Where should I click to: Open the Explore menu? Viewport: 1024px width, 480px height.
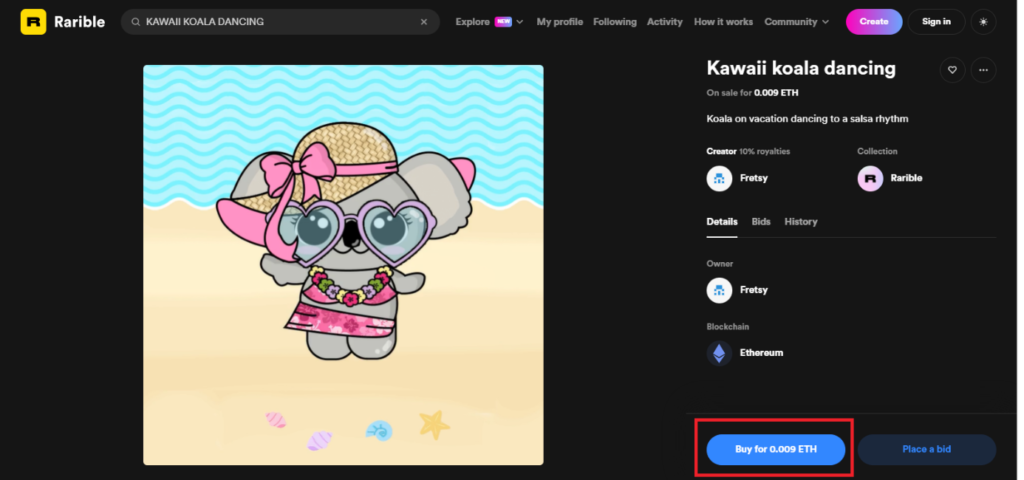tap(473, 22)
